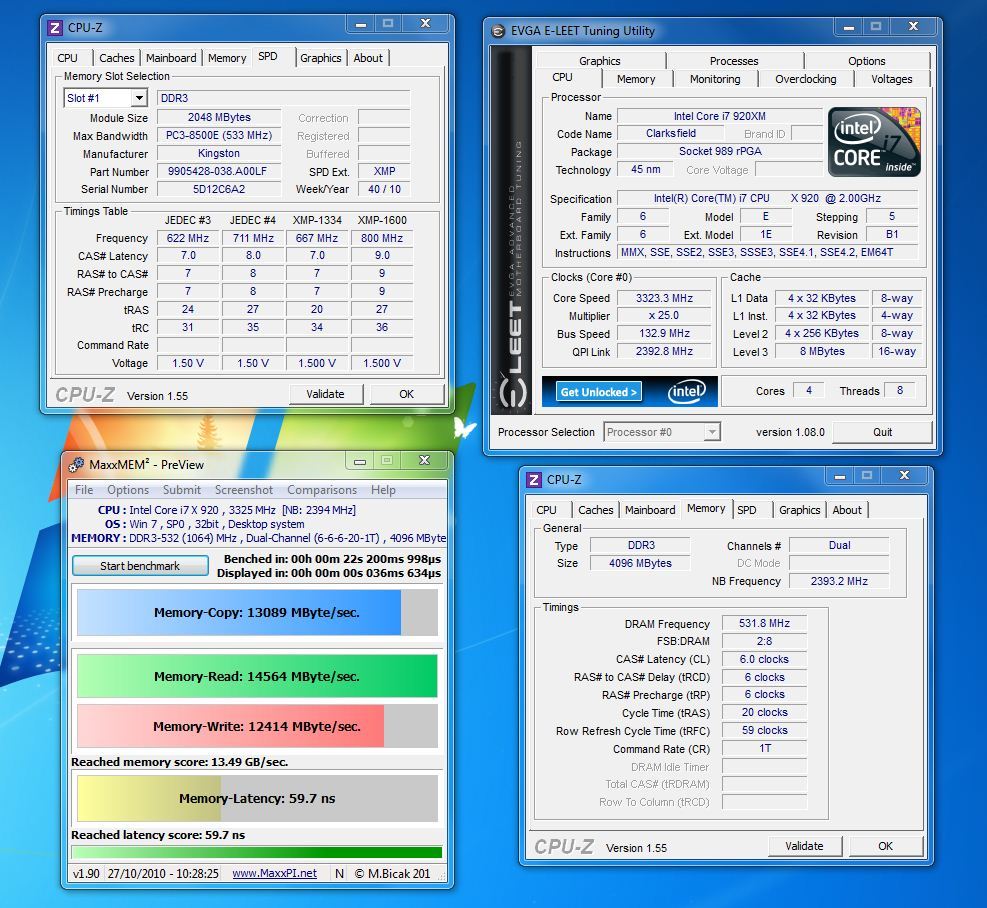Open the Comparisons menu in MaxxMEM
The height and width of the screenshot is (908, 987).
[322, 490]
